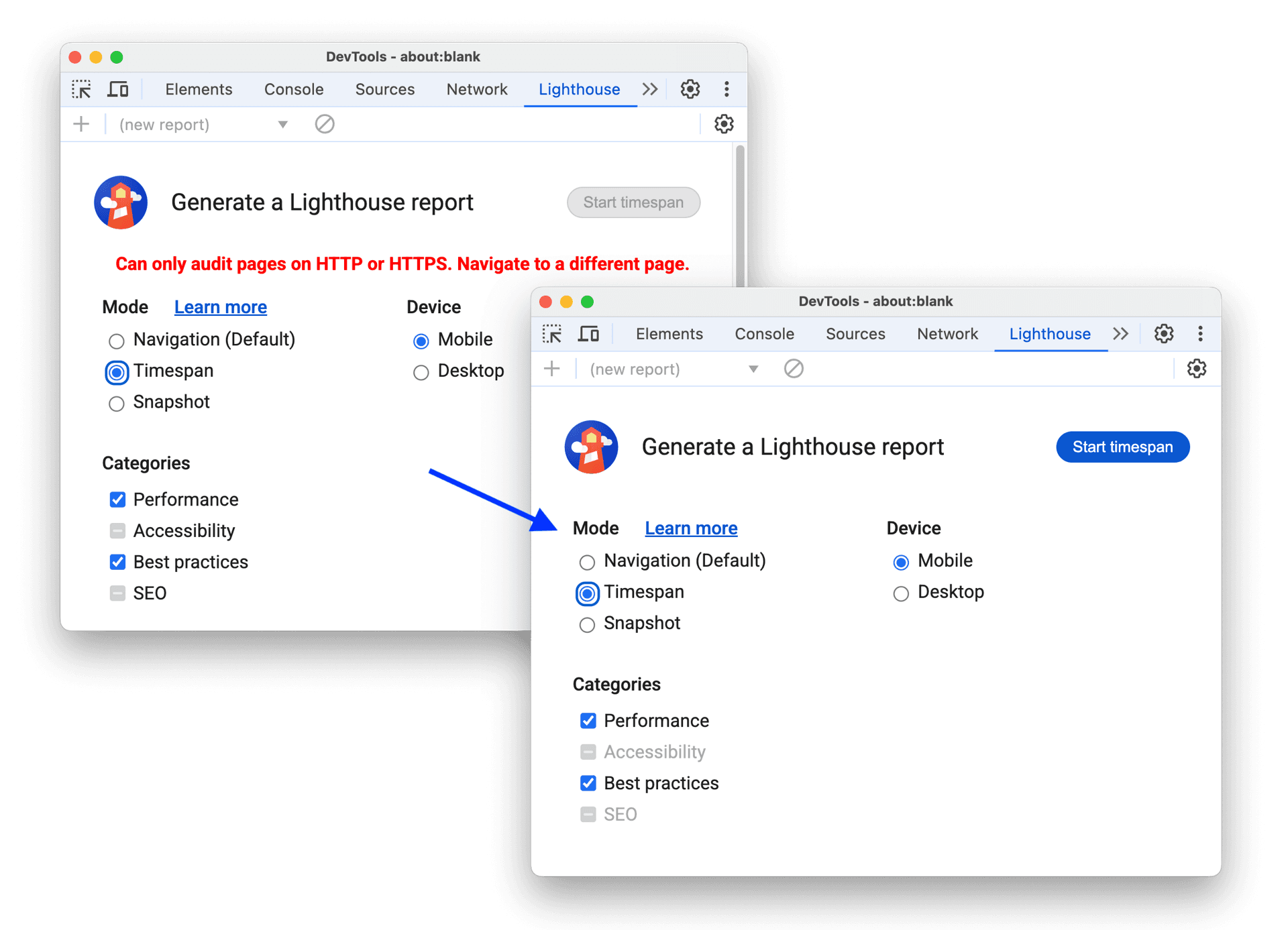Click the plus icon to add new report
Viewport: 1288px width, 930px height.
pyautogui.click(x=551, y=369)
